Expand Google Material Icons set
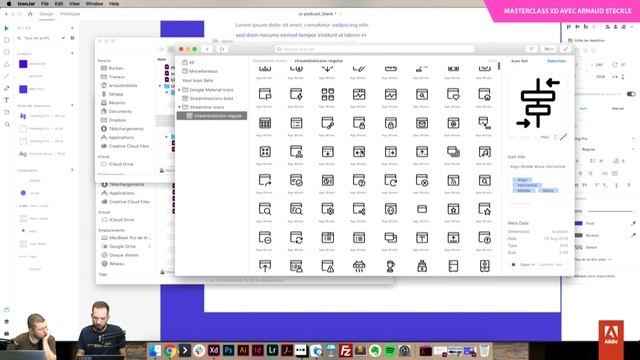The width and height of the screenshot is (640, 360). pos(179,90)
